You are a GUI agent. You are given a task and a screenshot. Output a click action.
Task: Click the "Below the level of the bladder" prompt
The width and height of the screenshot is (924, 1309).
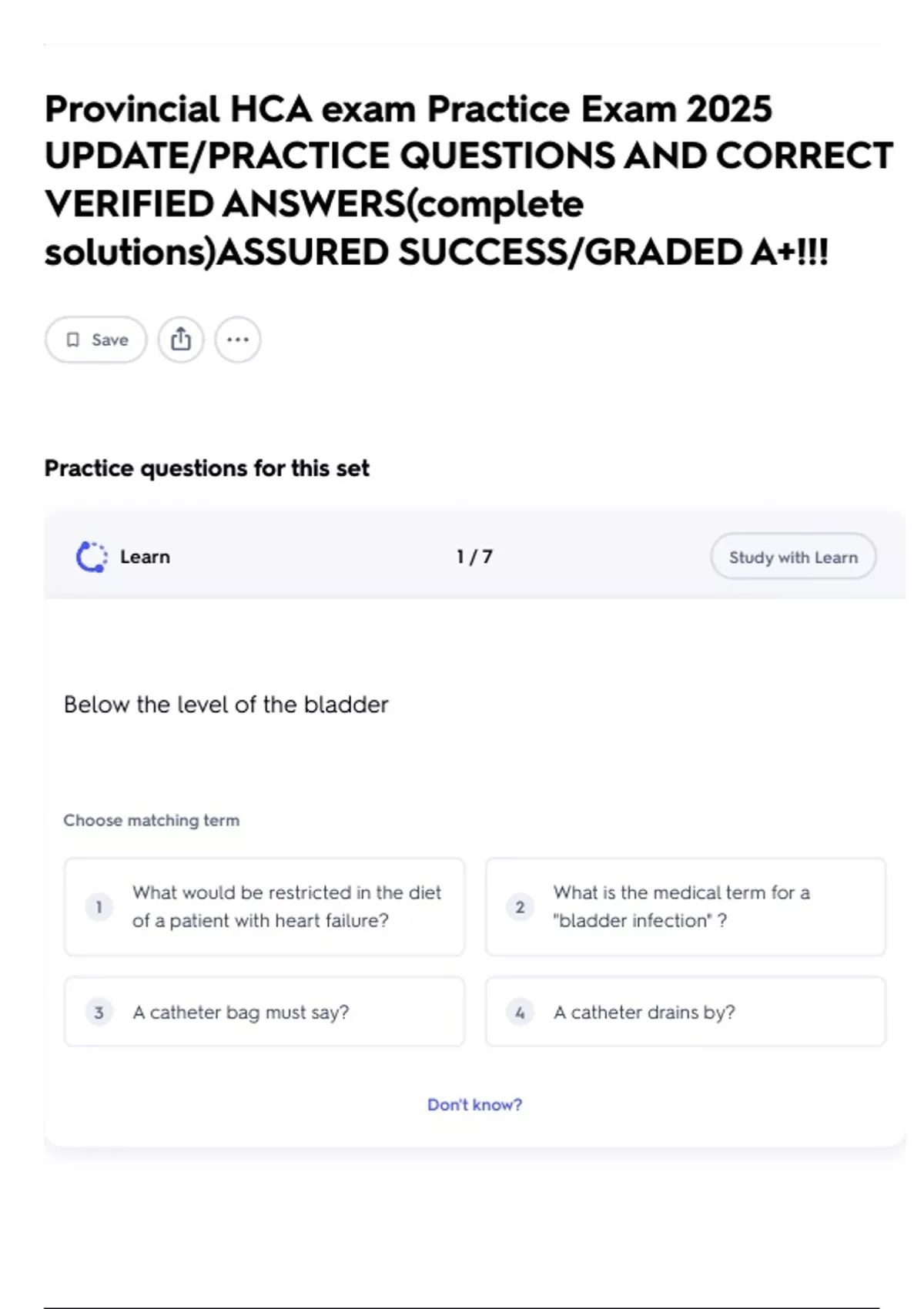(x=226, y=705)
